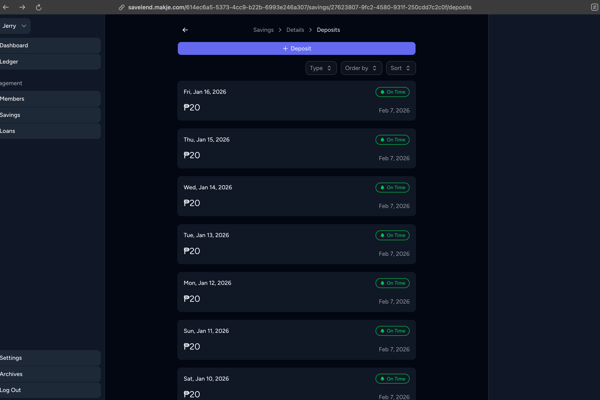Click the Savings breadcrumb link
Screen dimensions: 600x400
[x=263, y=30]
